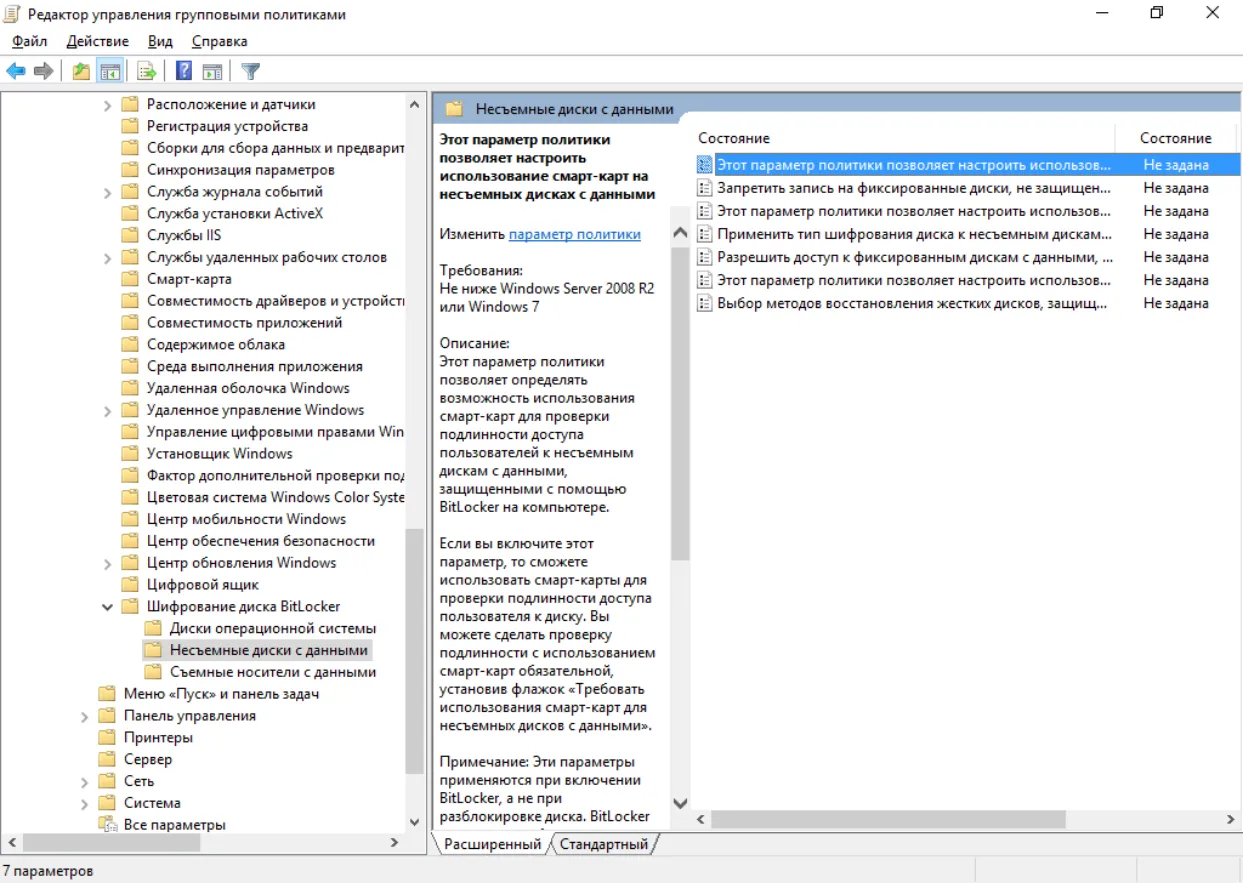The height and width of the screenshot is (883, 1243).
Task: Select 'Съемные носители с данными' in the tree
Action: [273, 672]
